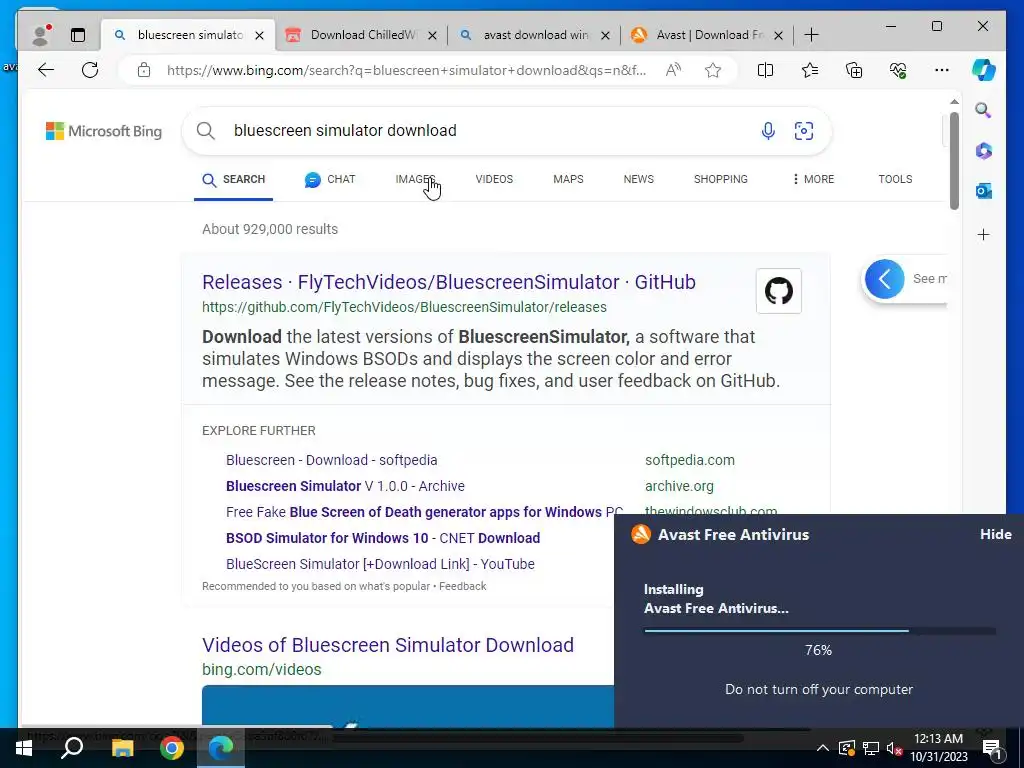Add a sidebar app with plus
The image size is (1024, 768).
[984, 234]
